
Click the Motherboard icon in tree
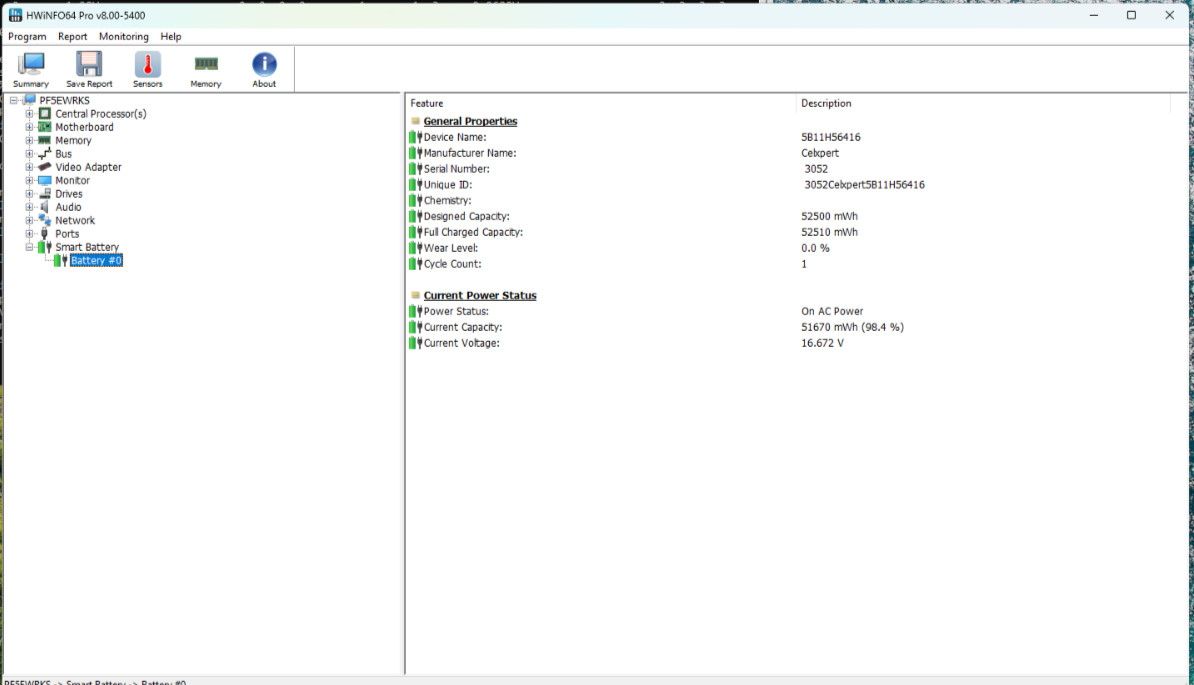point(45,126)
